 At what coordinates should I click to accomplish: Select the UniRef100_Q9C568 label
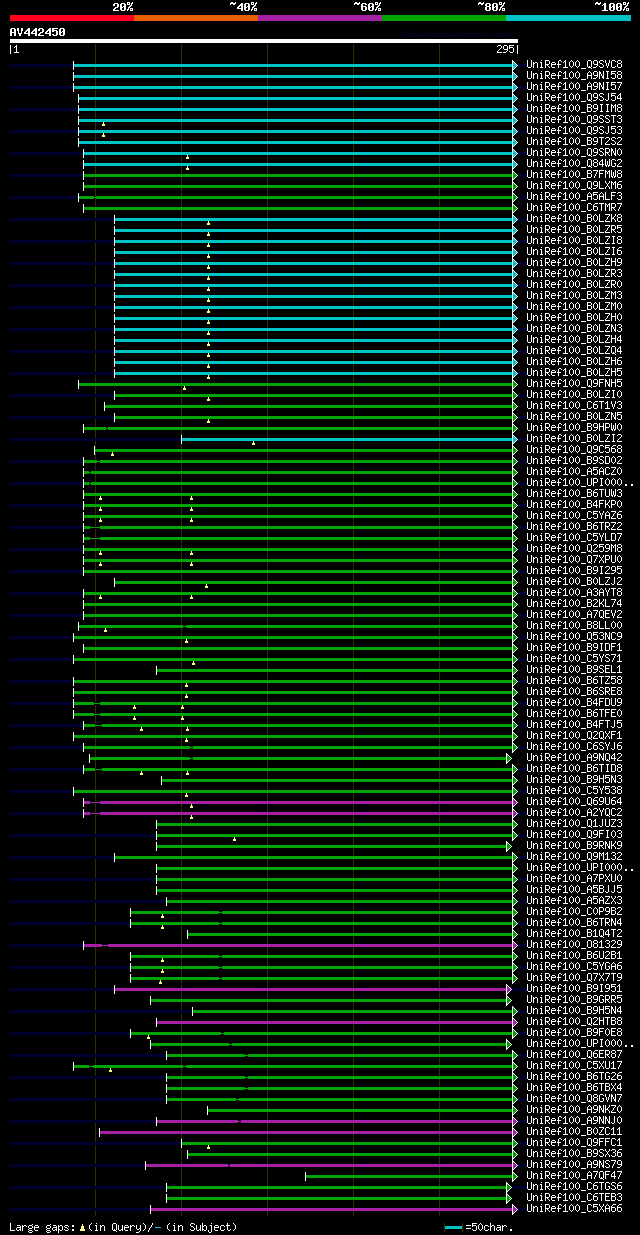point(574,449)
